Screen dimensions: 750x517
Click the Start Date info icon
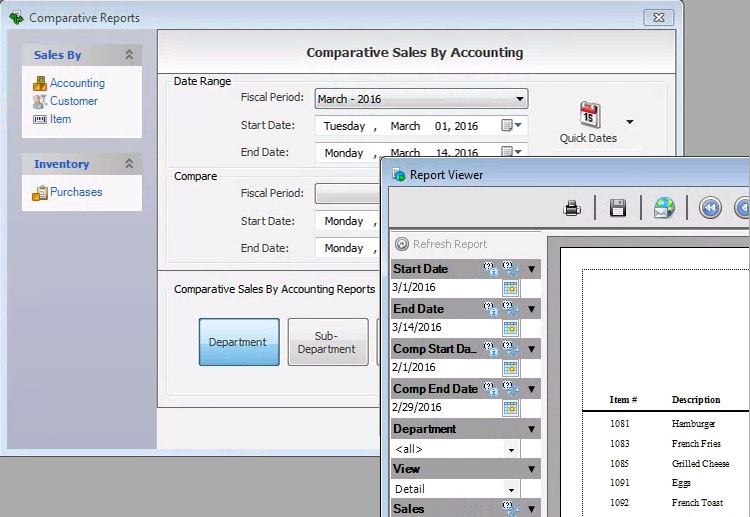(x=491, y=269)
